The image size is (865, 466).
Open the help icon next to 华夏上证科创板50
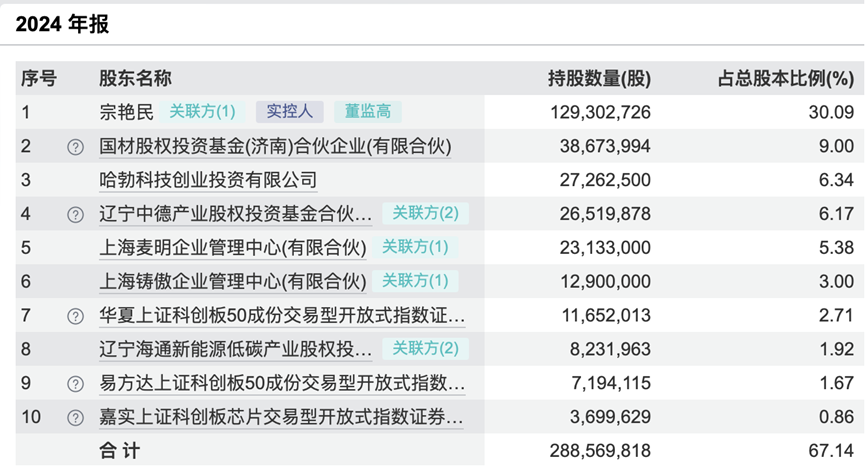click(x=76, y=316)
